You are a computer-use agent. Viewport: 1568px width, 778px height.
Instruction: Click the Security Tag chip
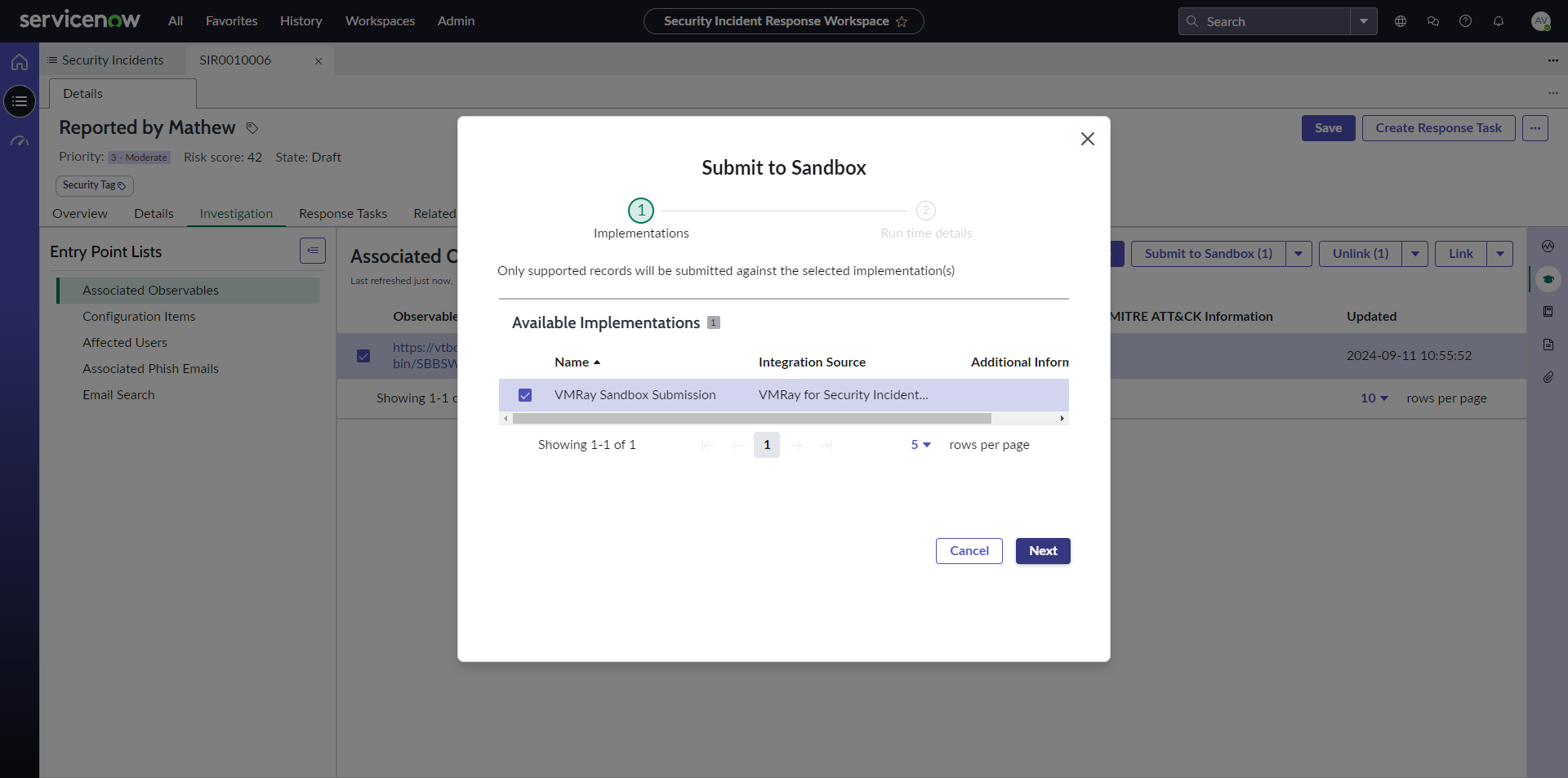pos(95,185)
